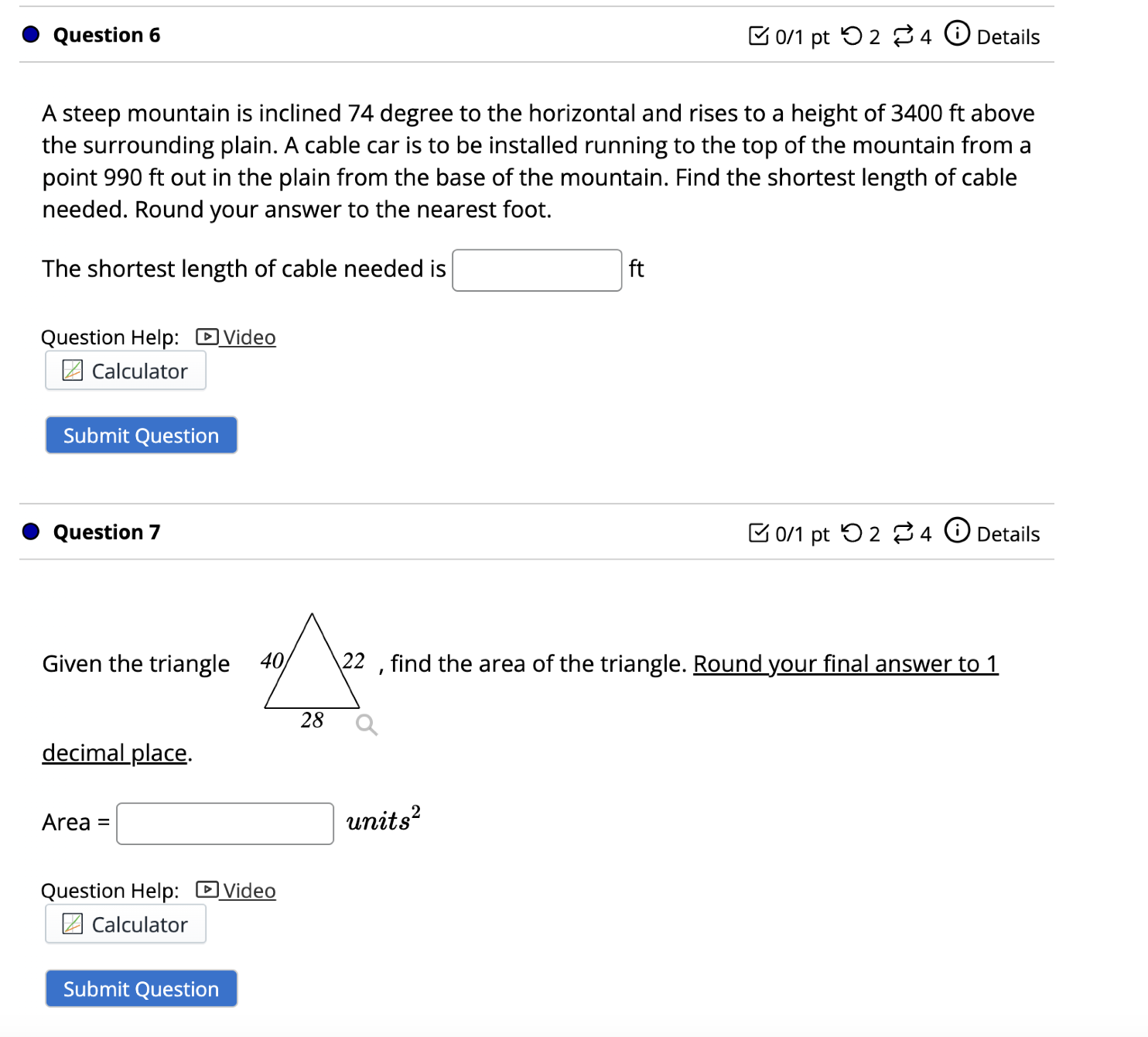This screenshot has height=1037, width=1148.
Task: Click the info circle icon beside Question 6 Details
Action: pyautogui.click(x=957, y=35)
